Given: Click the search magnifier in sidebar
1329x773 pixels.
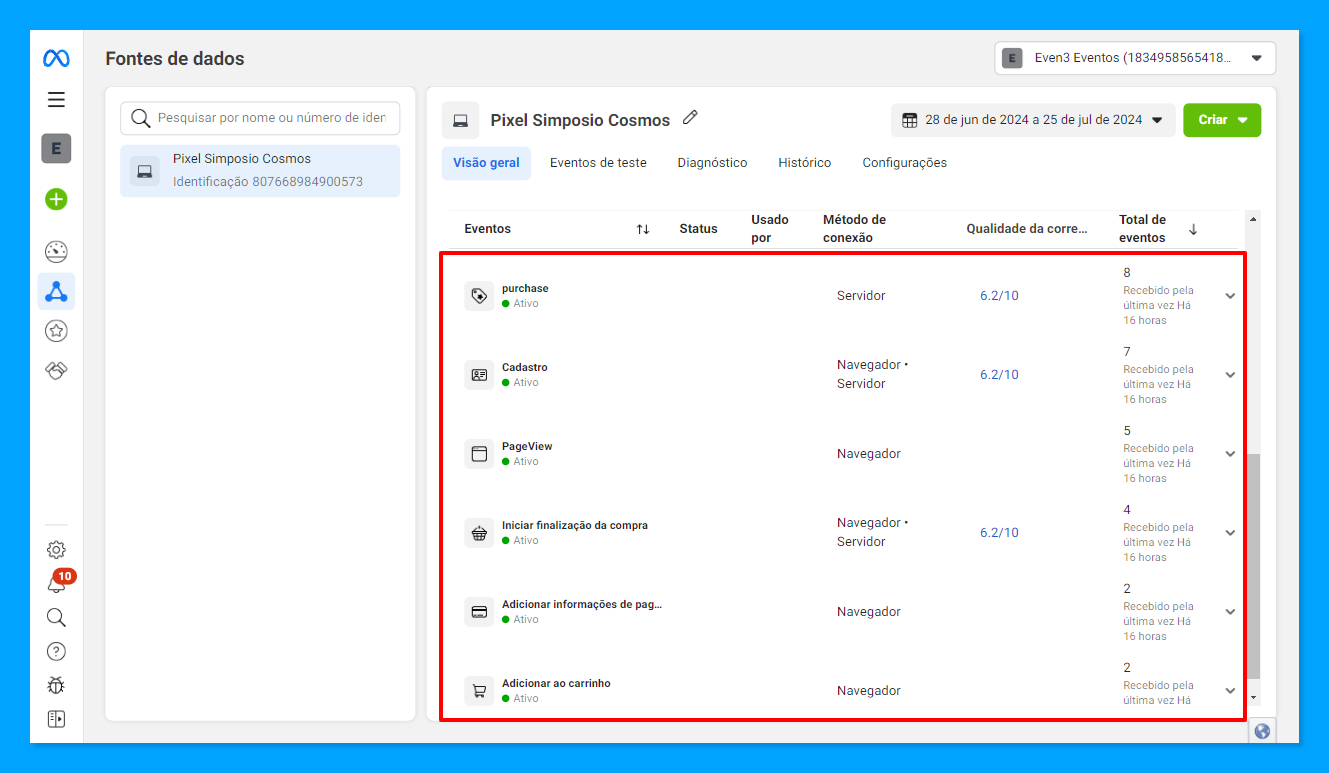Looking at the screenshot, I should (x=56, y=617).
